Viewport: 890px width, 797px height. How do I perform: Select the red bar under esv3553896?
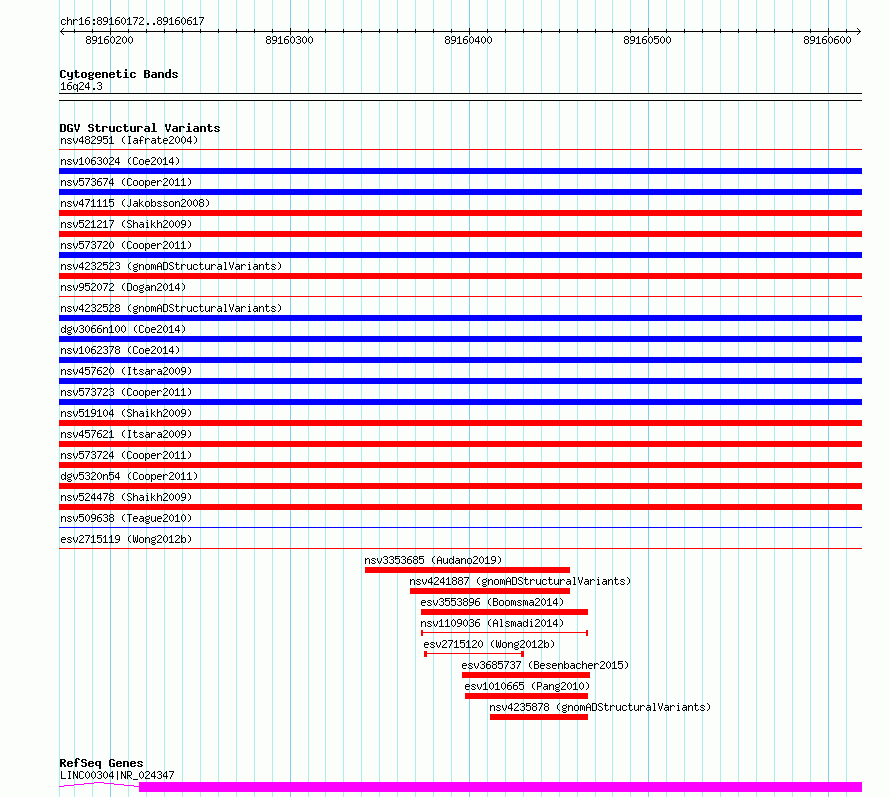click(x=504, y=612)
